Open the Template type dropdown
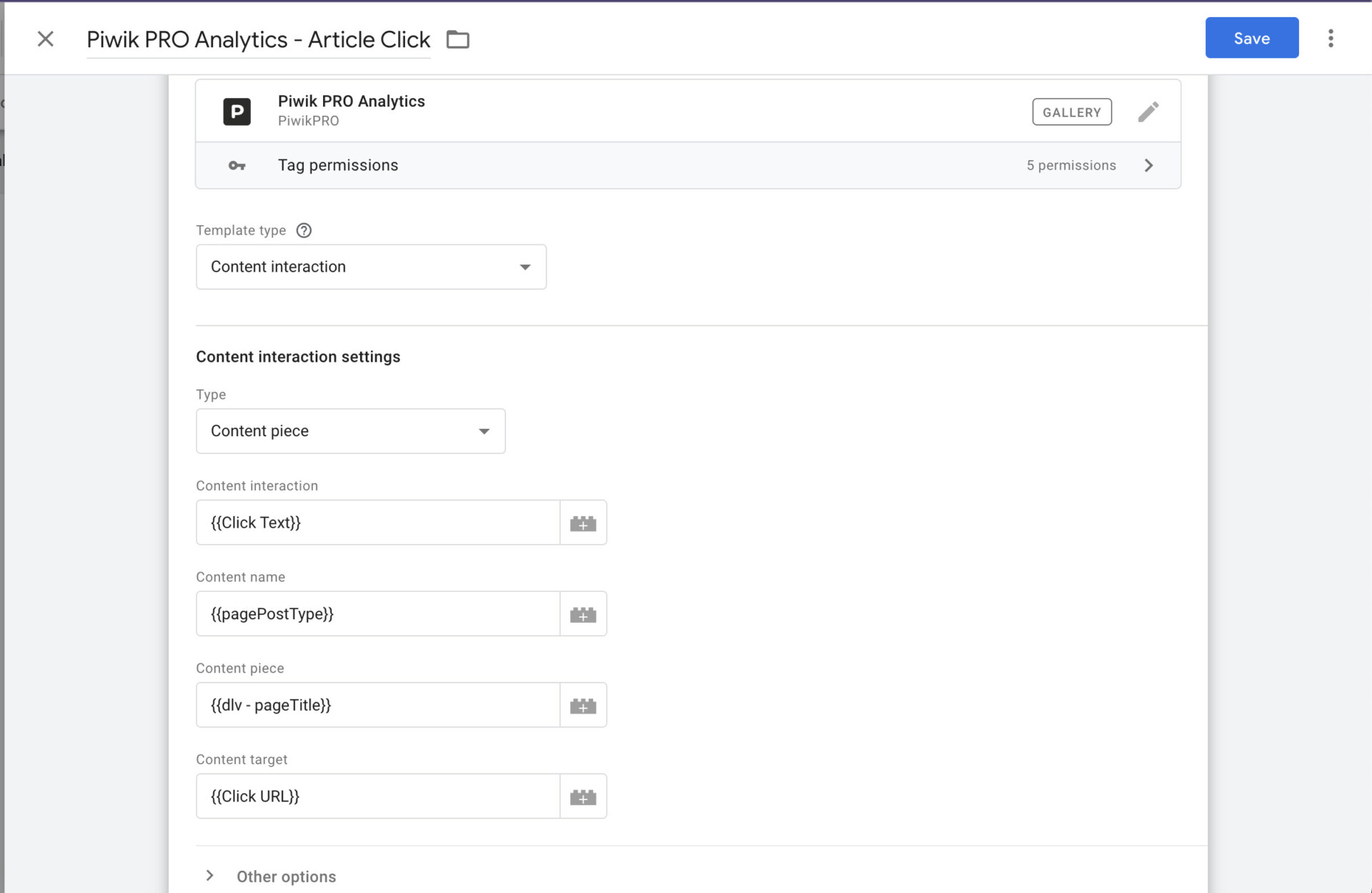Viewport: 1372px width, 893px height. click(x=371, y=267)
